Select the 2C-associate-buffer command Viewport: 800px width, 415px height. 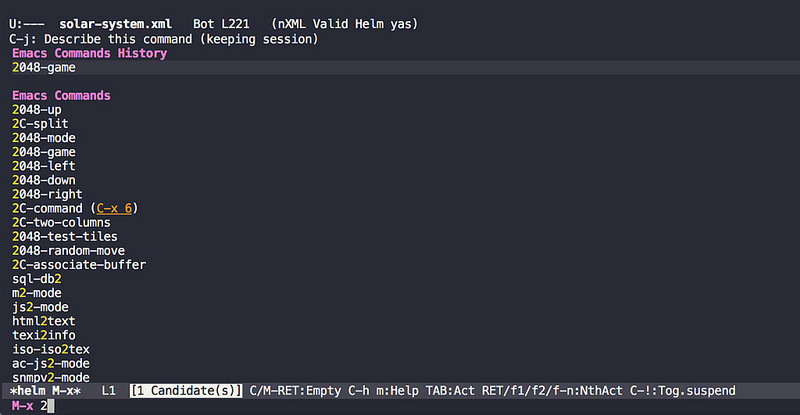pyautogui.click(x=79, y=264)
